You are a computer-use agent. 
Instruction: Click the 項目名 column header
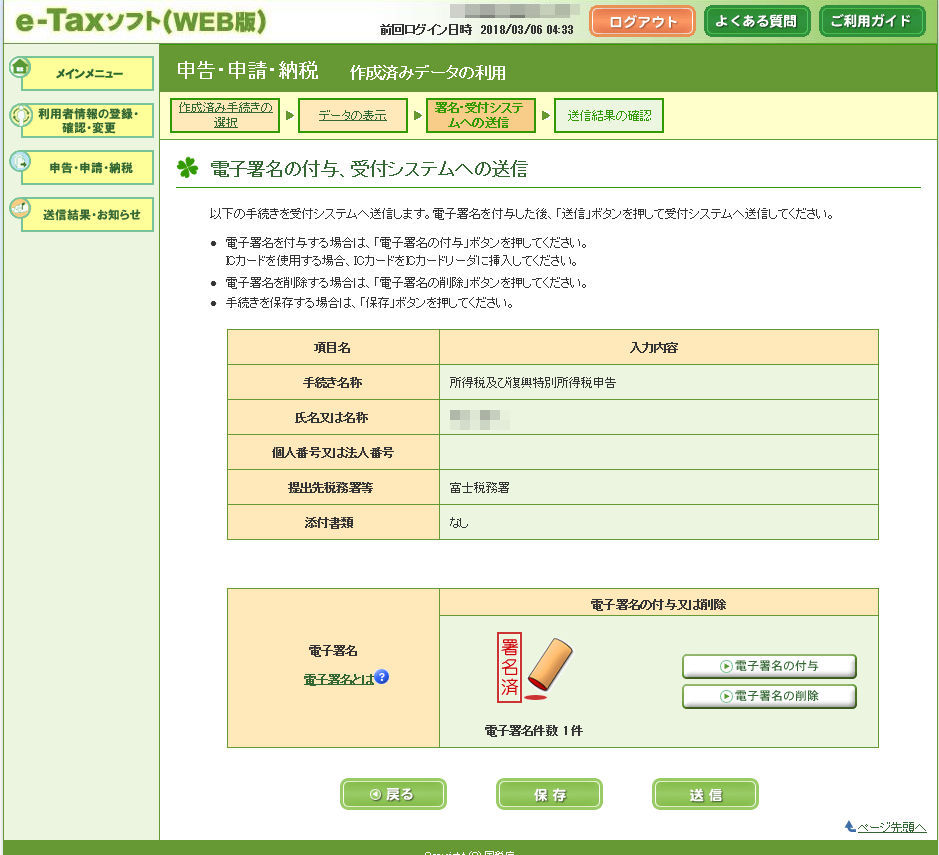[x=333, y=347]
